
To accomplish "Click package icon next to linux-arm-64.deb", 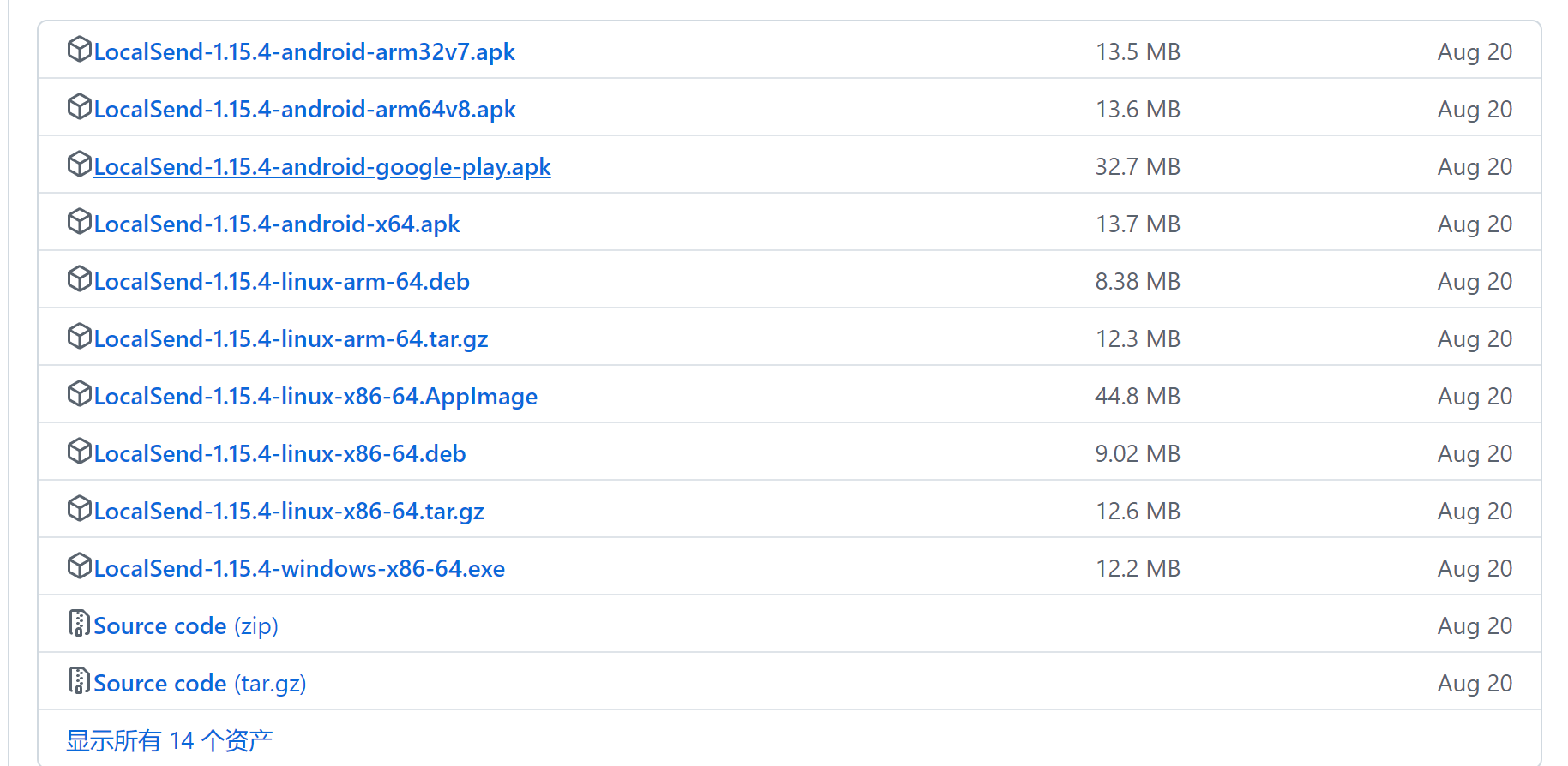I will coord(79,279).
